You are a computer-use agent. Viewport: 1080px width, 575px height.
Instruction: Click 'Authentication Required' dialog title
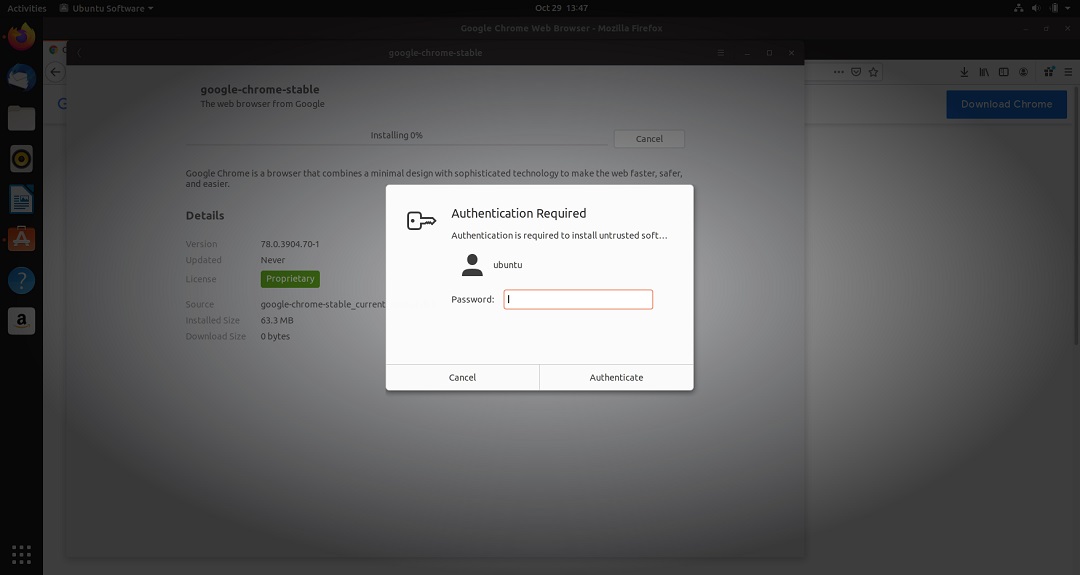click(x=519, y=213)
